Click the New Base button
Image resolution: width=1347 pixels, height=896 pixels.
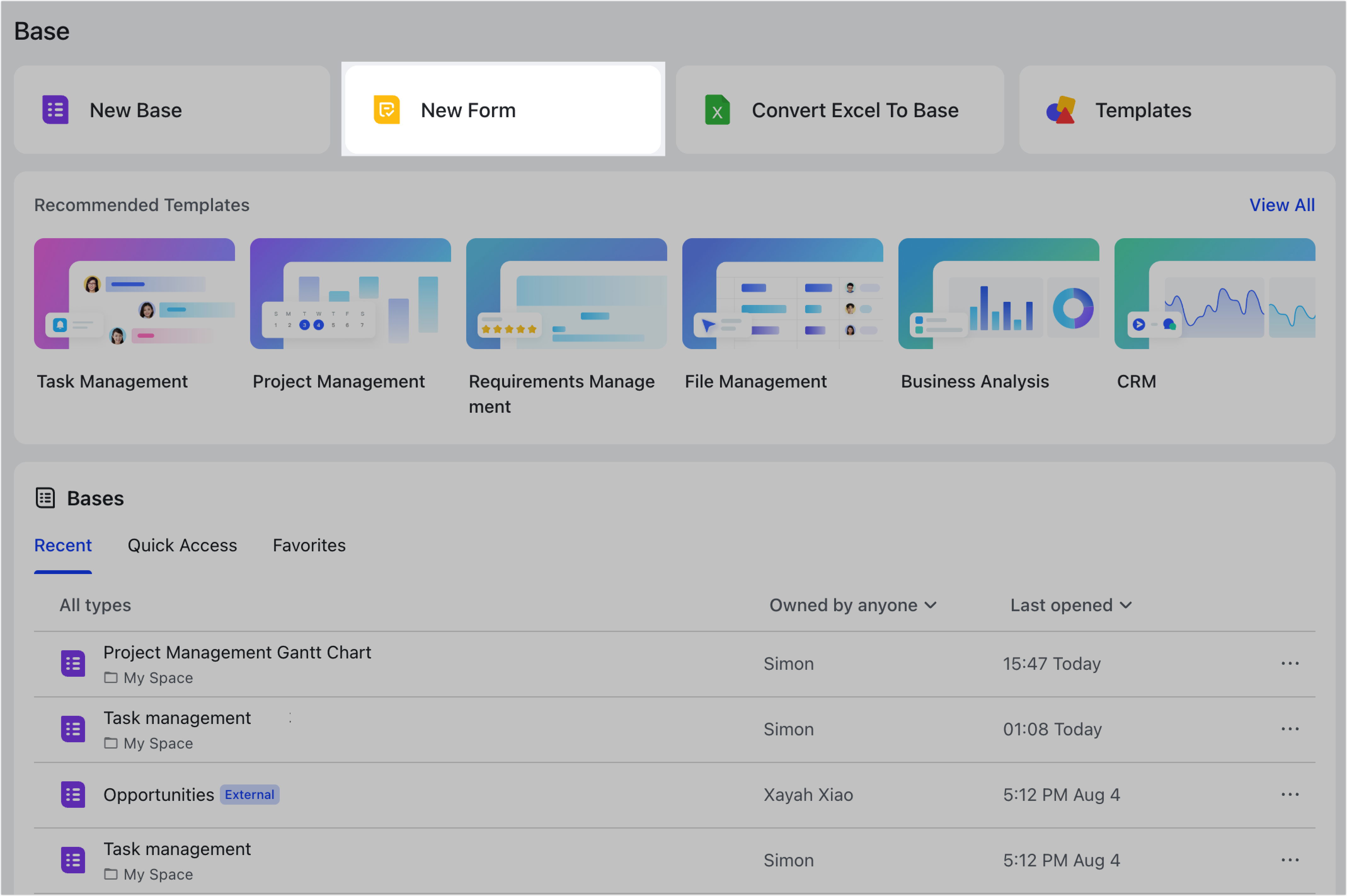(172, 110)
